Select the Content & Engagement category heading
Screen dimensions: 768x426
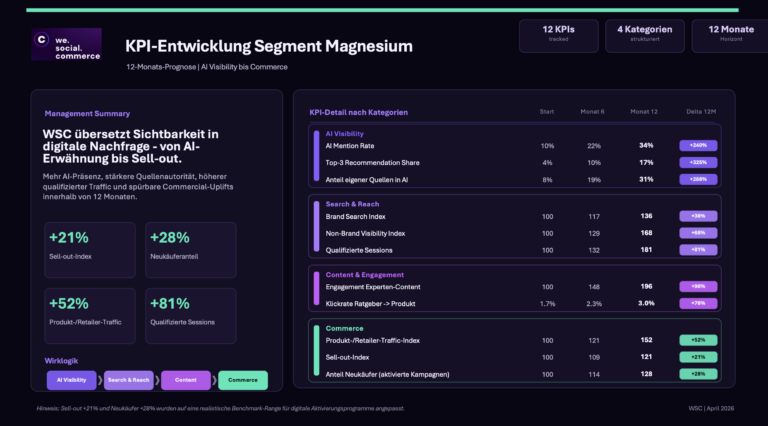(x=364, y=275)
